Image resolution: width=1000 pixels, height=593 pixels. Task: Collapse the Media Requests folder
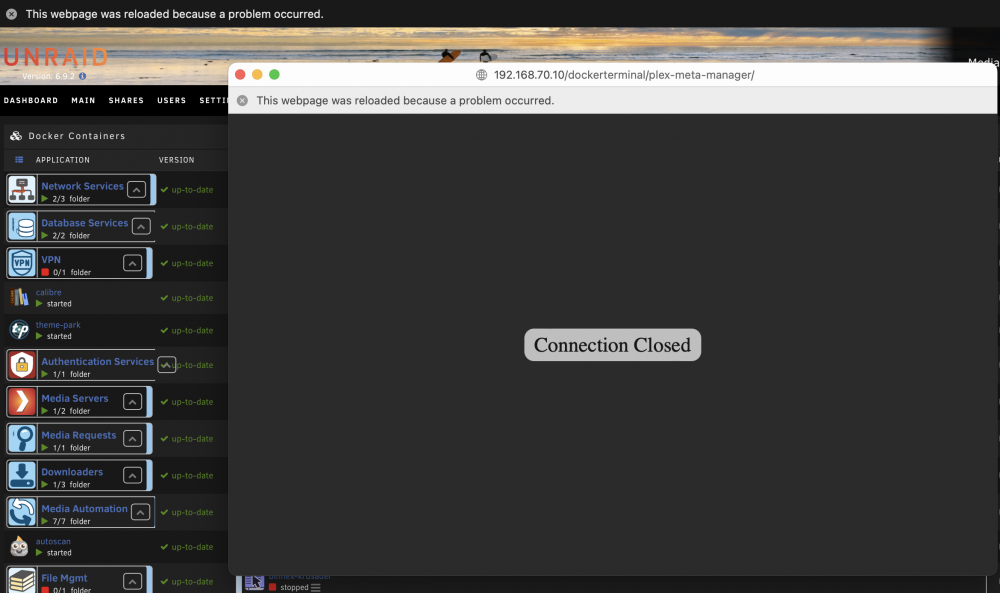click(x=132, y=439)
